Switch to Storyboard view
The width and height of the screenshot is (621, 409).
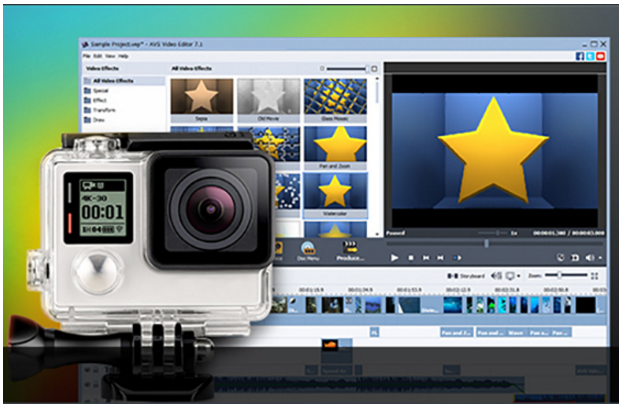click(x=466, y=276)
